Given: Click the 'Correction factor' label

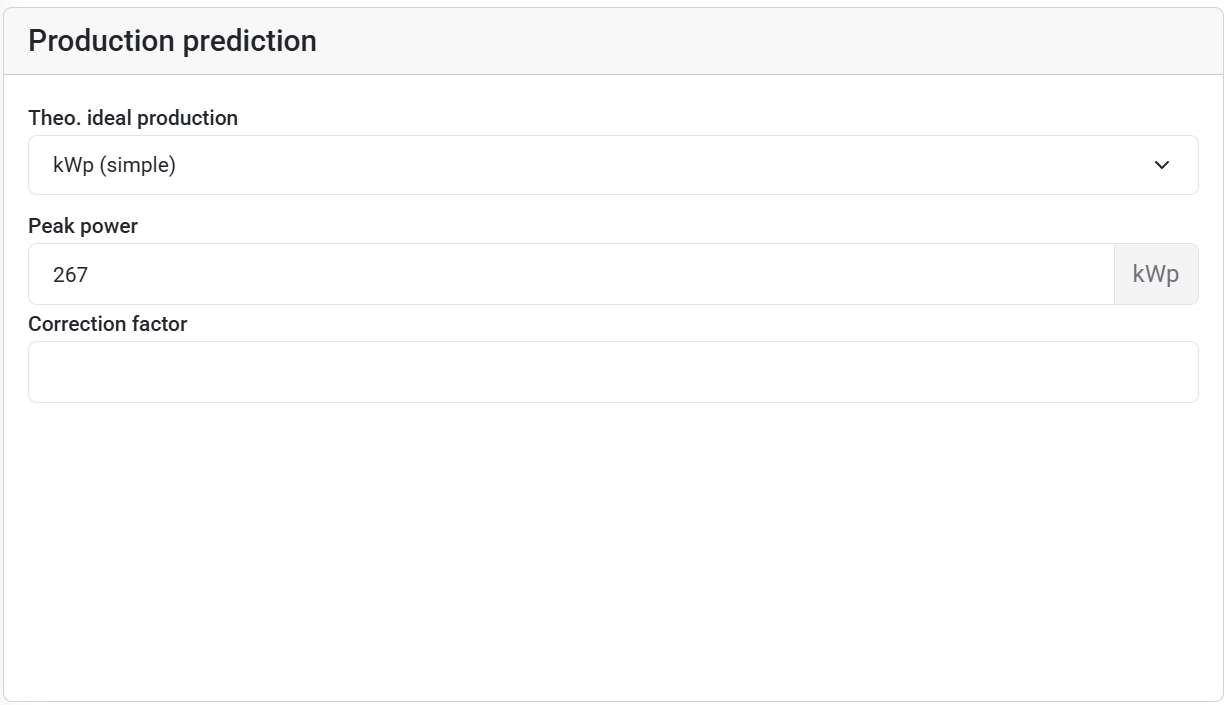Looking at the screenshot, I should point(108,324).
